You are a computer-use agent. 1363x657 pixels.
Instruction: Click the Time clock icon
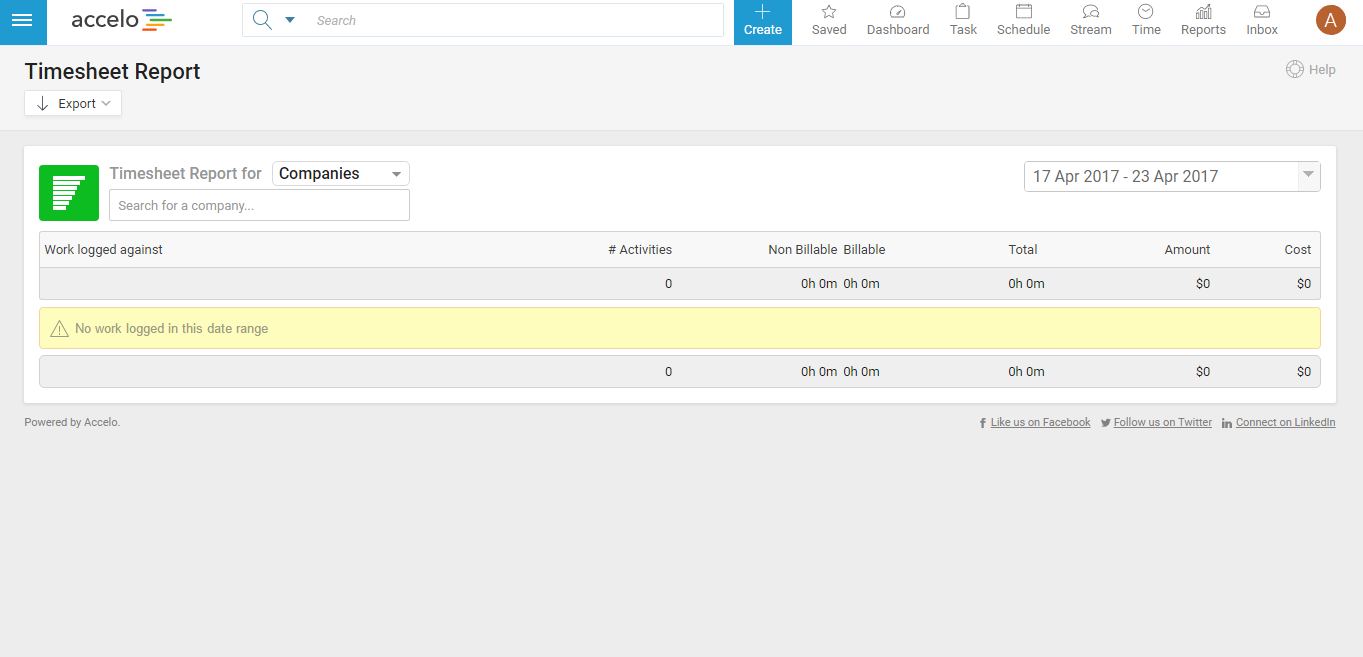[1146, 13]
